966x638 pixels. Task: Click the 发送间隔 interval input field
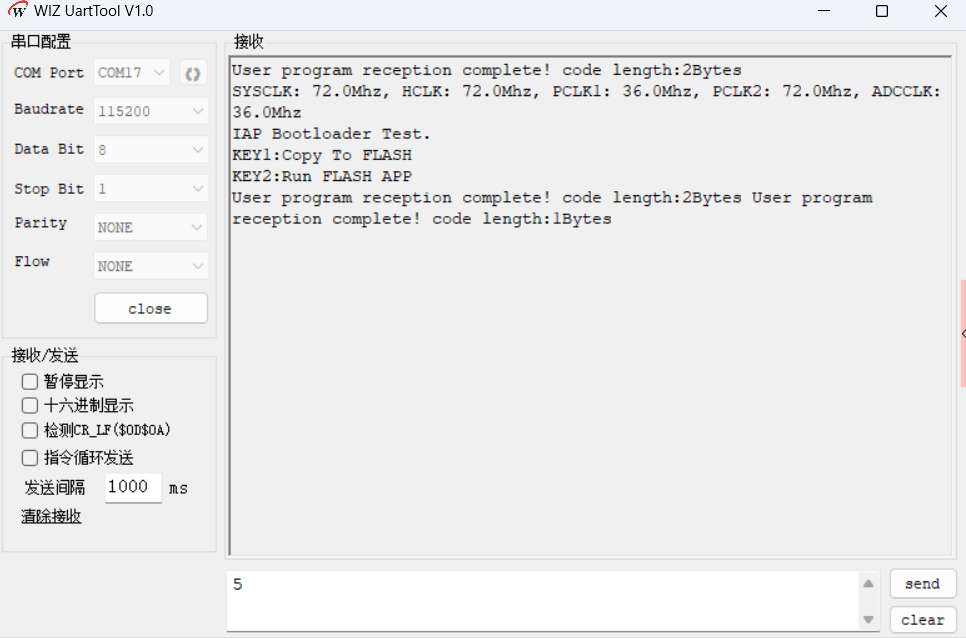click(132, 487)
